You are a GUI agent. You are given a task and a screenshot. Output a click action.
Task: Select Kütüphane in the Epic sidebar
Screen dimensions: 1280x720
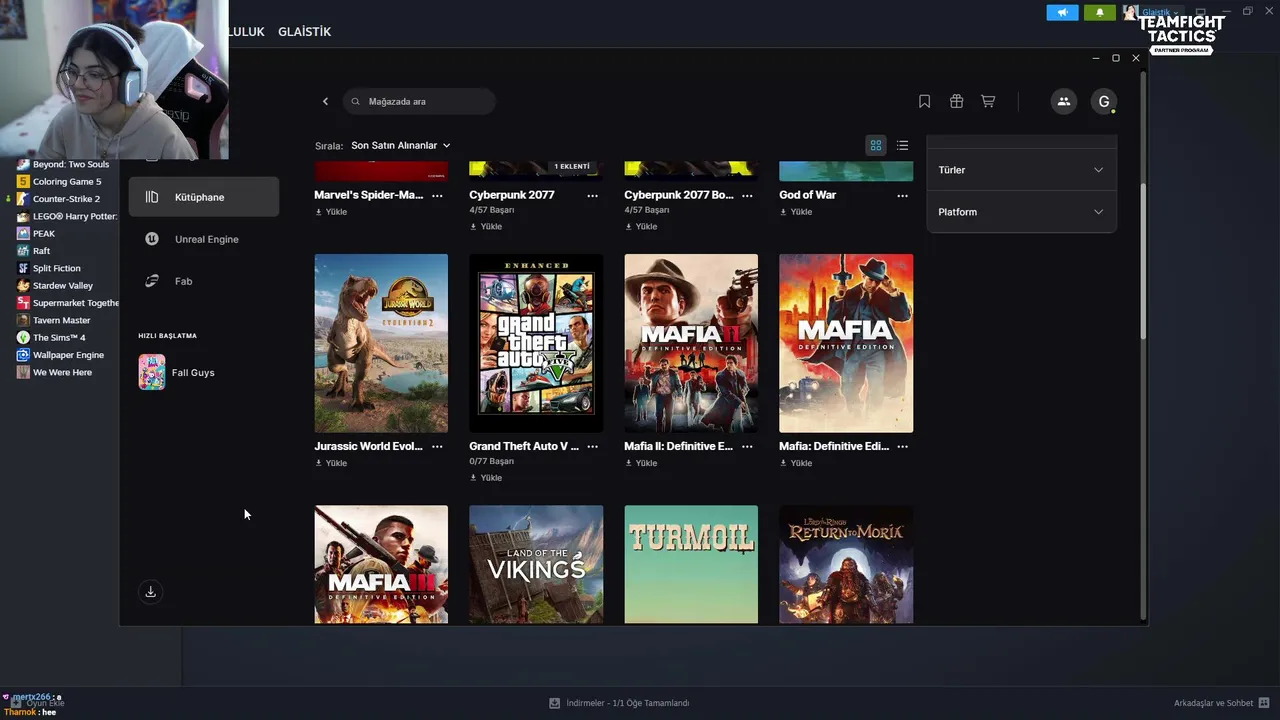pyautogui.click(x=204, y=197)
